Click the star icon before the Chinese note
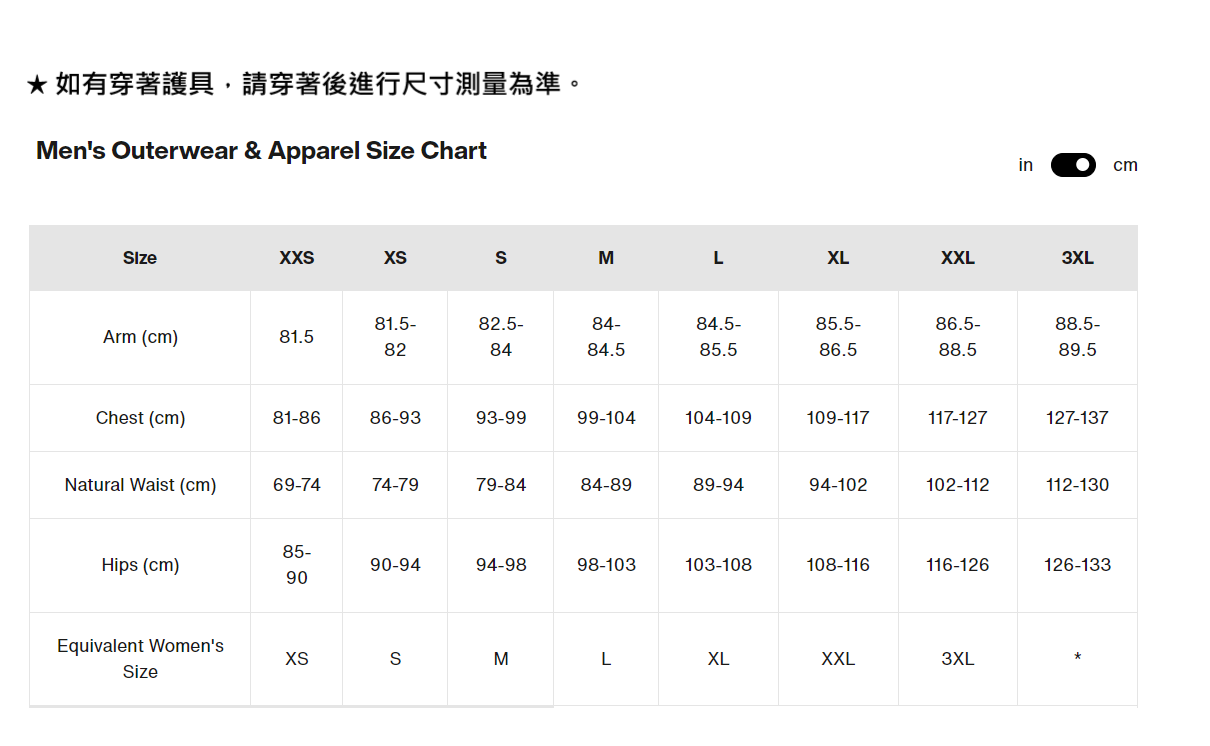 pos(37,85)
